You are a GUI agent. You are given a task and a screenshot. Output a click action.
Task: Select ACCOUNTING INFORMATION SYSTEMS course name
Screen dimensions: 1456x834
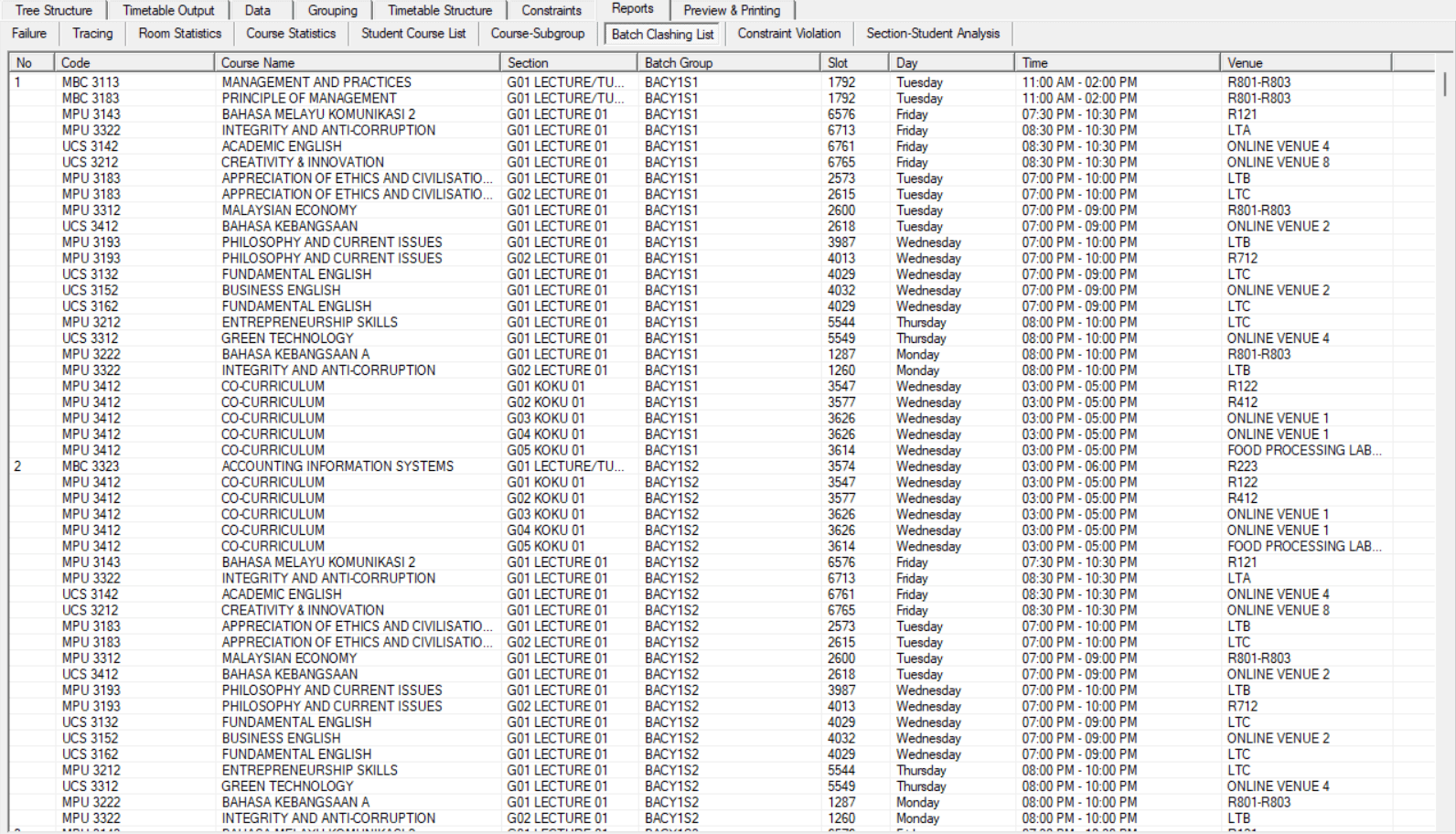[x=337, y=466]
